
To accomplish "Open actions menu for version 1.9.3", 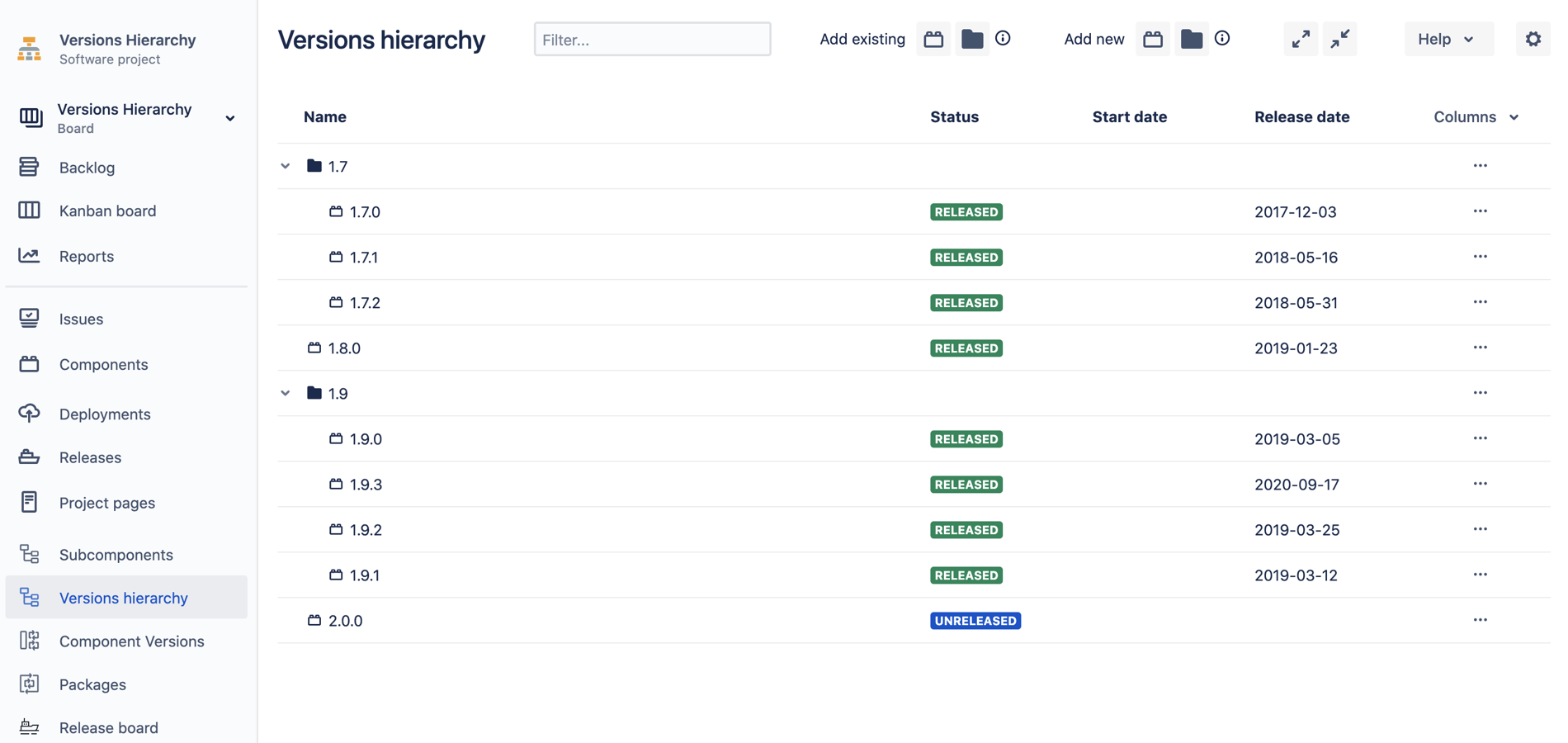I will (x=1481, y=484).
